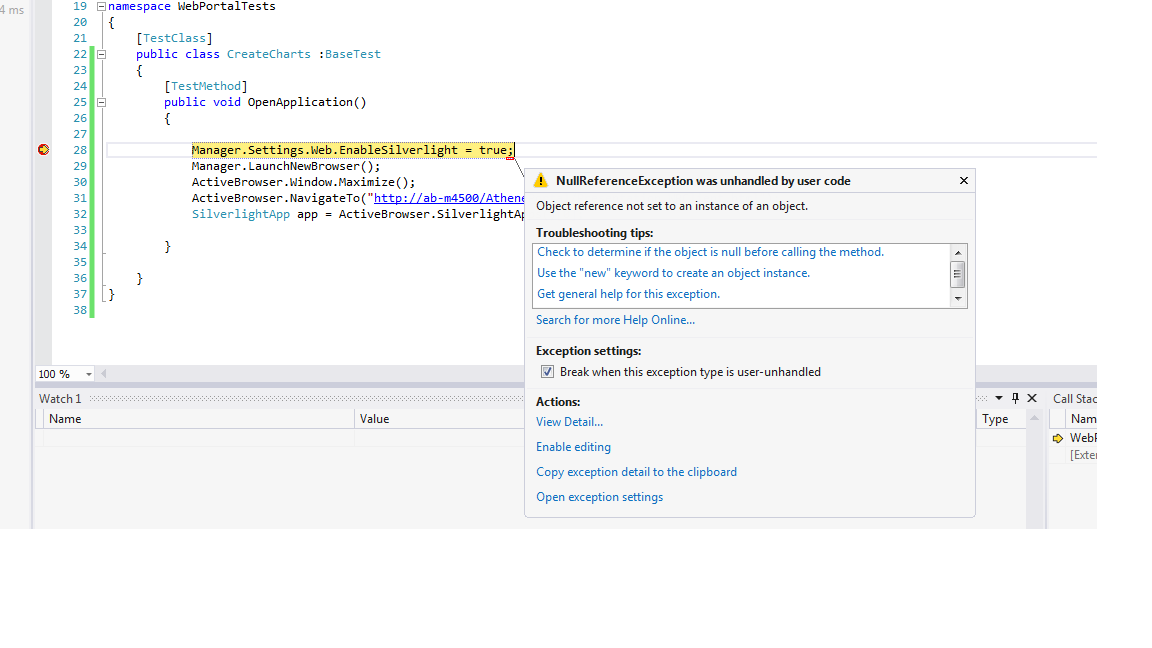
Task: Pin the Watch 1 panel with auto-hide pushpin
Action: pos(1015,398)
